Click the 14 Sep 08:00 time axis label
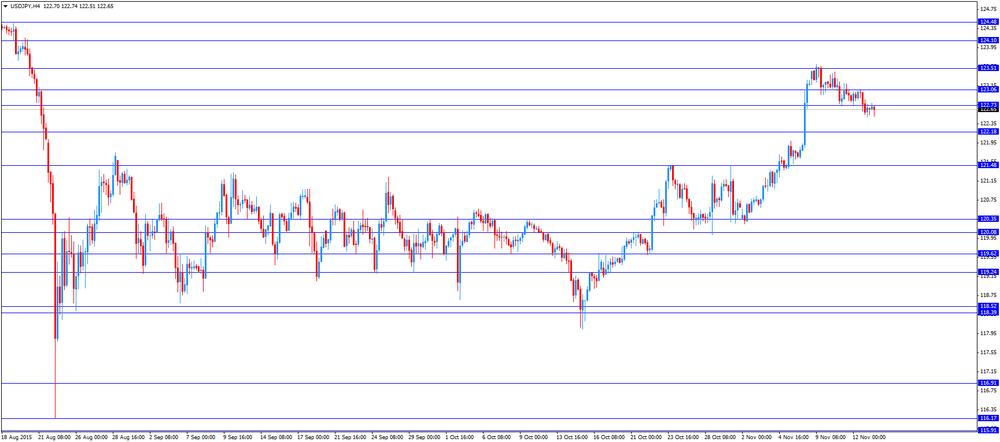Viewport: 1000px width, 442px height. tap(277, 438)
